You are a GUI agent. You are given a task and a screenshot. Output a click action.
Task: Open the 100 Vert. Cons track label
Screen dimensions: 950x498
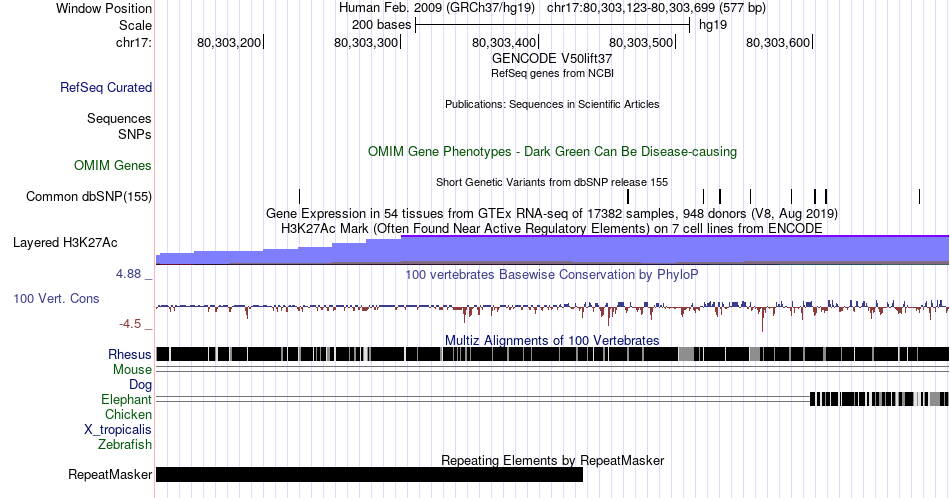56,298
